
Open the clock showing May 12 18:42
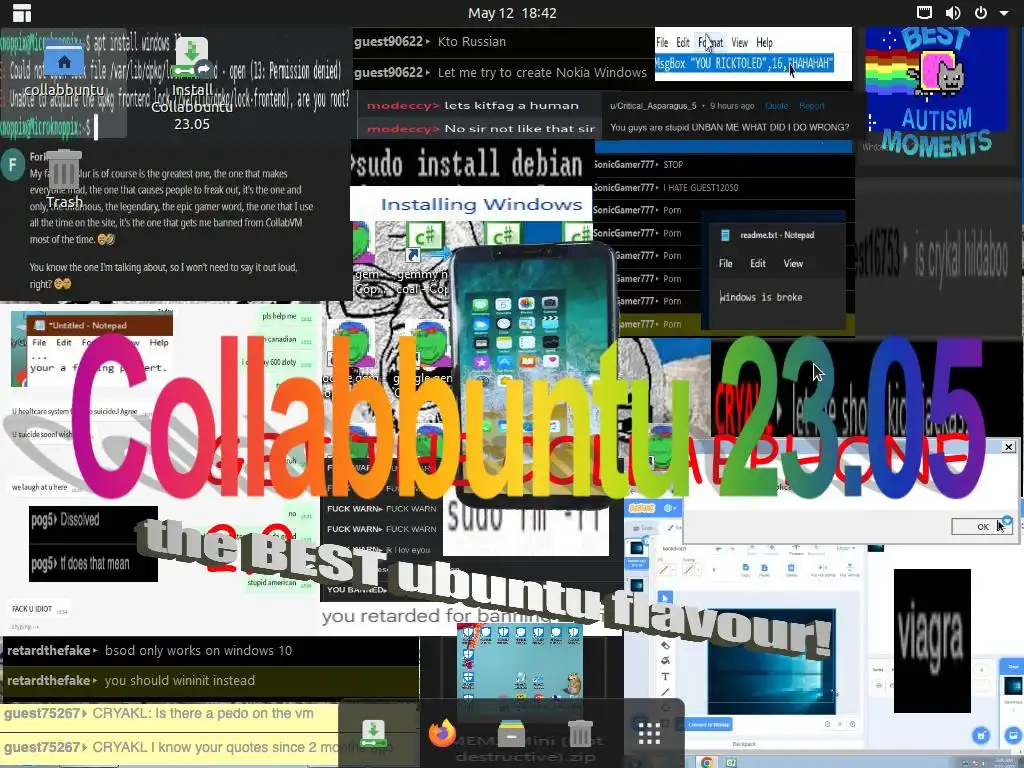point(512,12)
